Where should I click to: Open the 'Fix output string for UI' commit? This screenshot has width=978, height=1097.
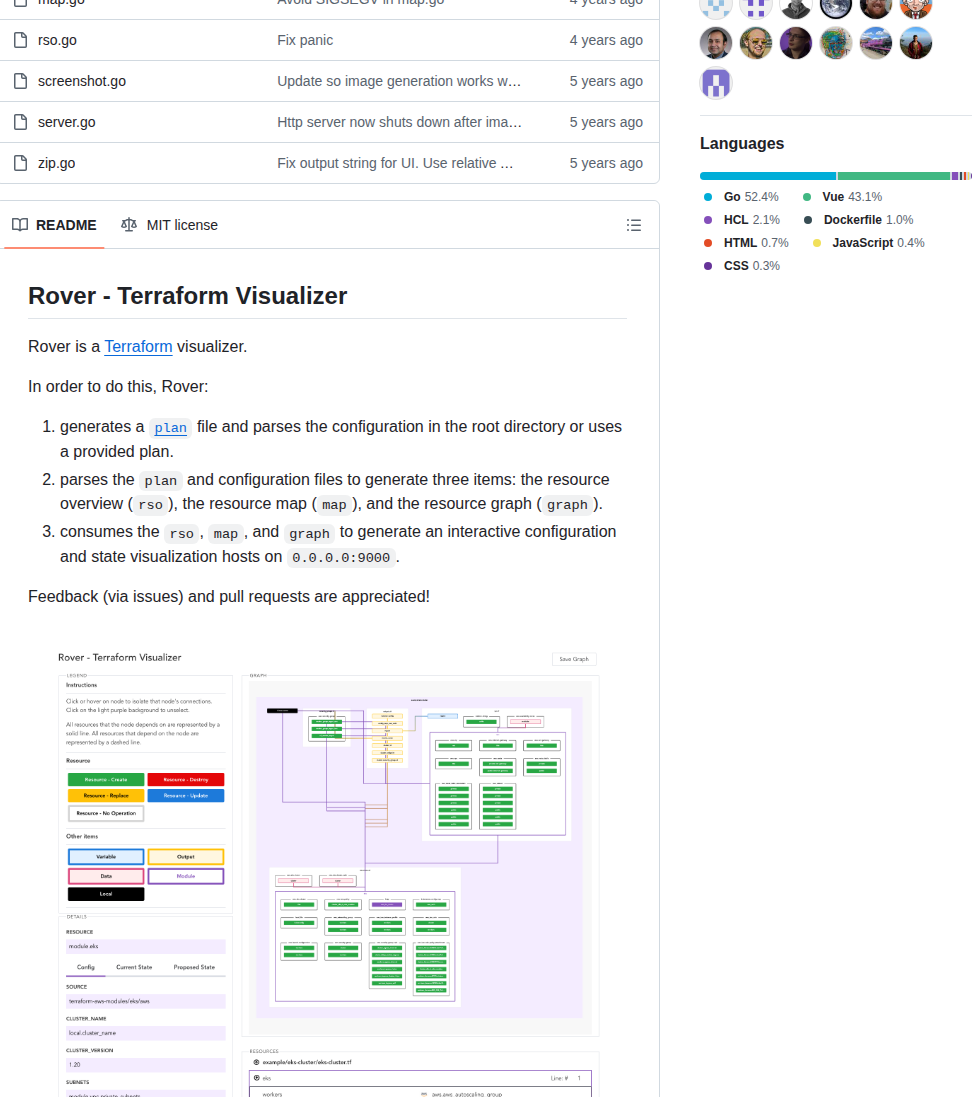(x=395, y=163)
